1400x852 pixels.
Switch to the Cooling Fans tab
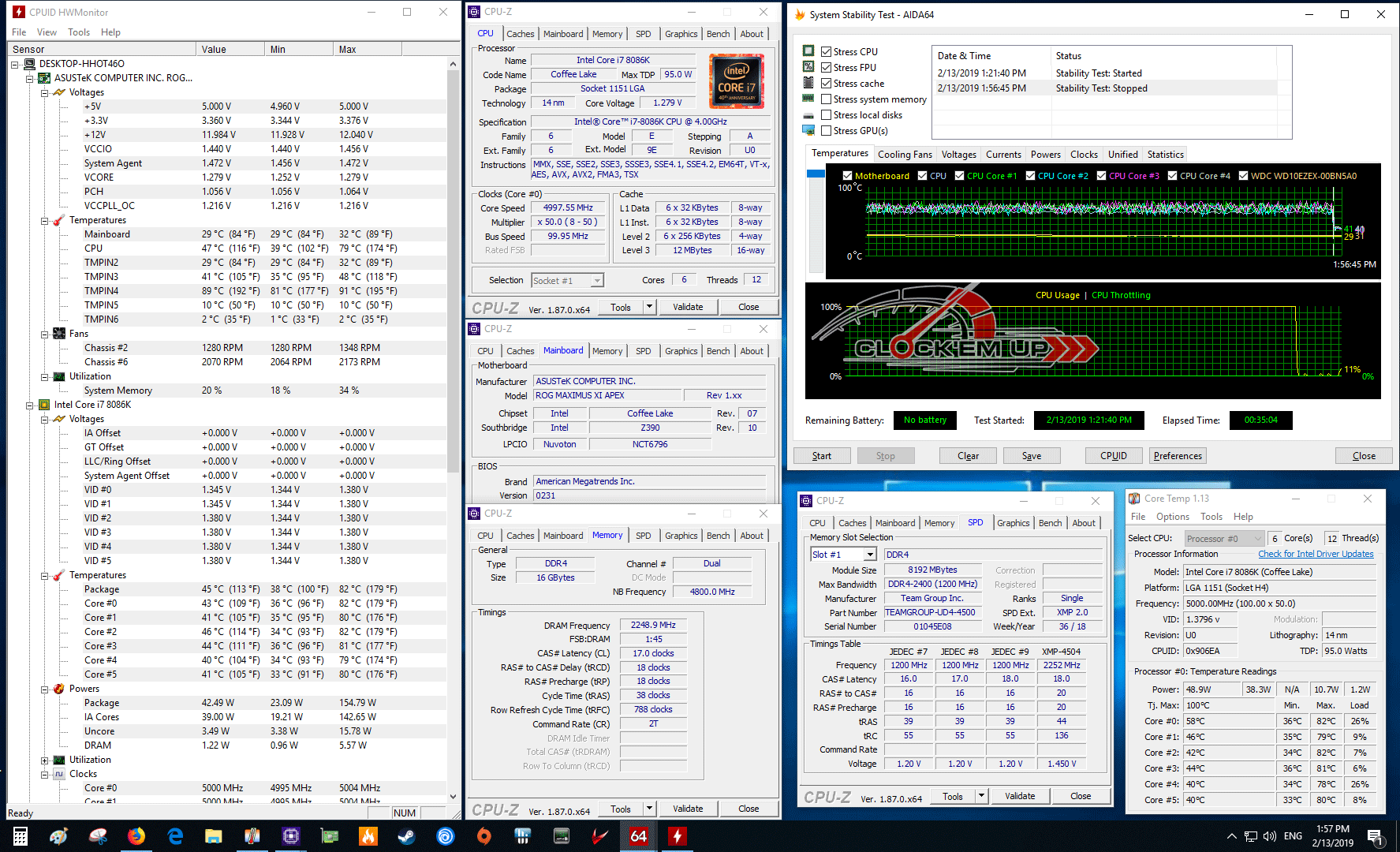(905, 155)
